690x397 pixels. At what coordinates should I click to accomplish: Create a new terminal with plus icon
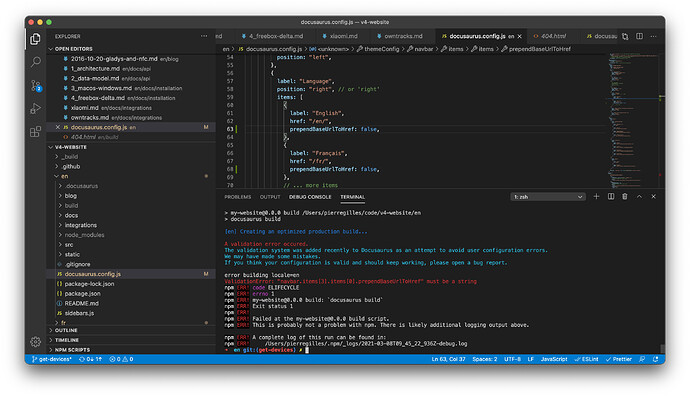[596, 196]
